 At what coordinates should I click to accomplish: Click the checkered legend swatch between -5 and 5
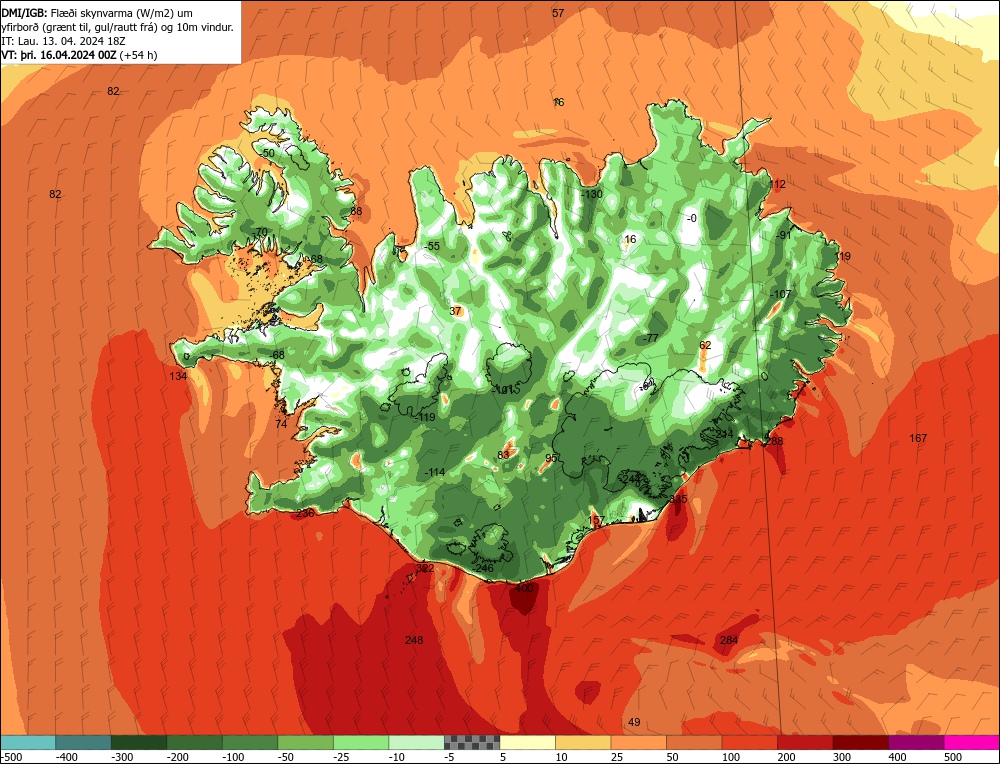[472, 742]
